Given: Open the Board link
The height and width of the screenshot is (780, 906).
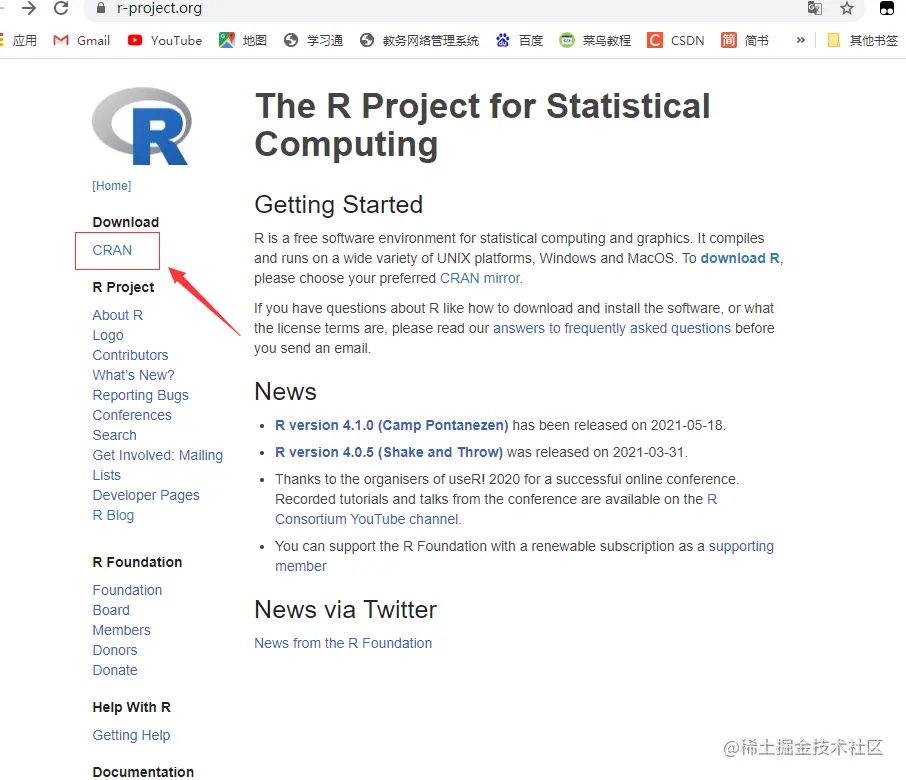Looking at the screenshot, I should [111, 610].
